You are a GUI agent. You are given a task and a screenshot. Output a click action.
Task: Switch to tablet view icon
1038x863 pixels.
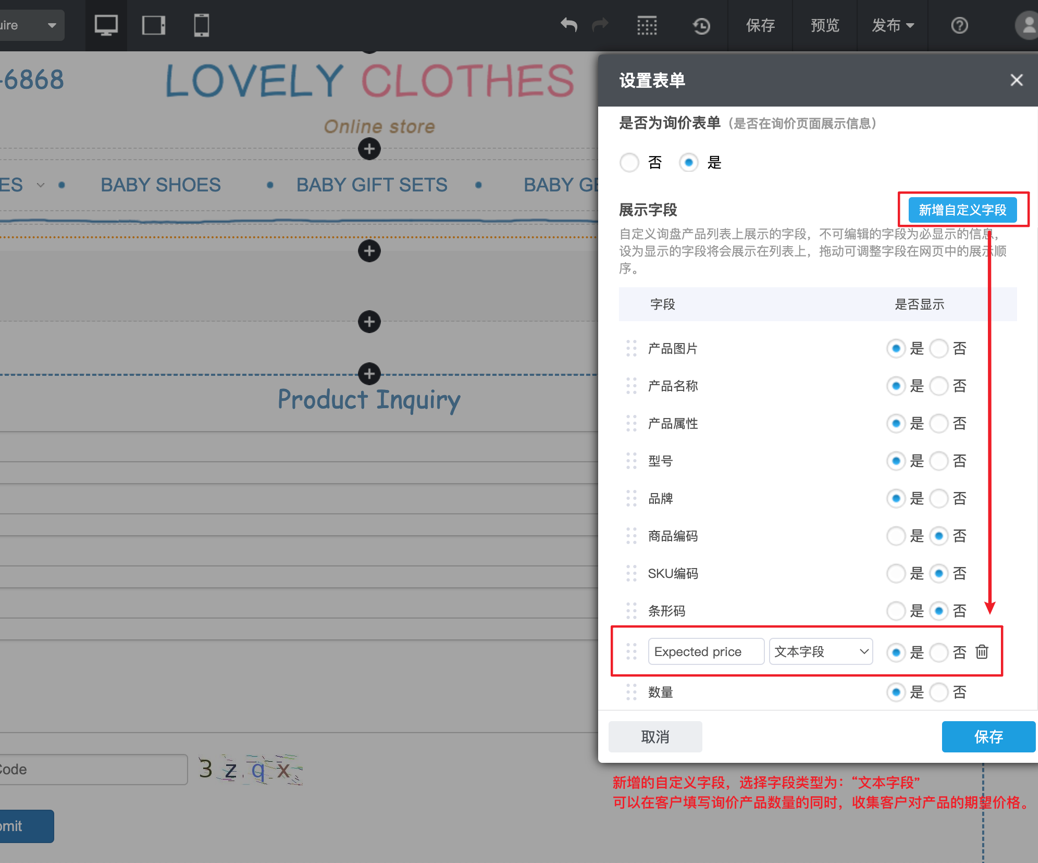click(x=154, y=25)
